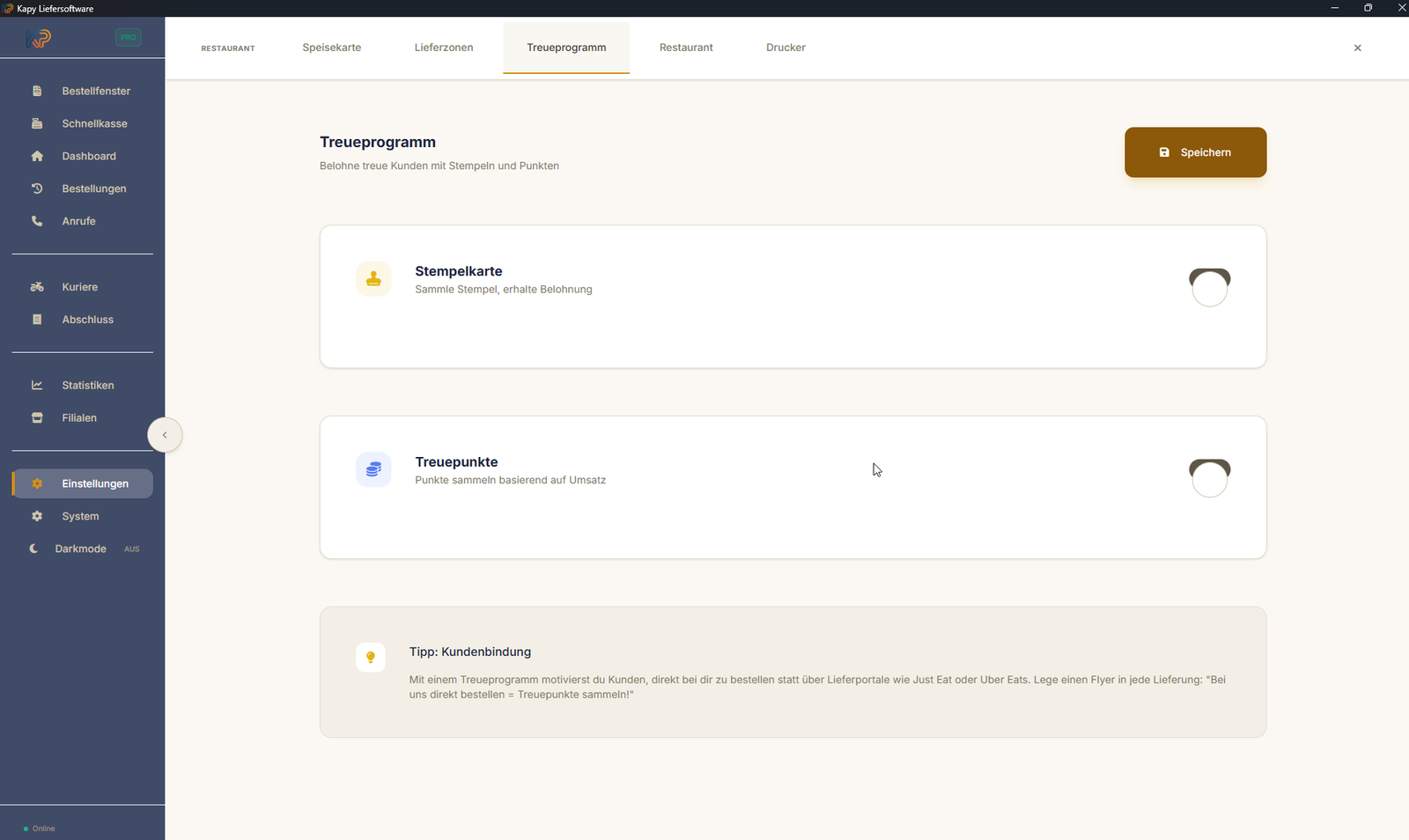Click the Bestellungen history icon
The image size is (1409, 840).
coord(37,188)
